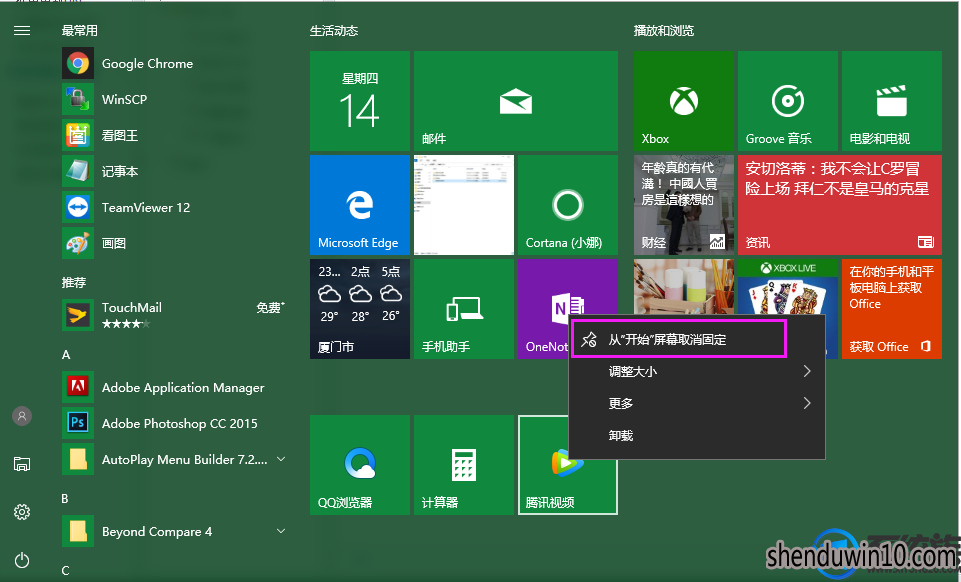
Task: Open the Xbox Live solitaire cards tile
Action: (x=788, y=287)
